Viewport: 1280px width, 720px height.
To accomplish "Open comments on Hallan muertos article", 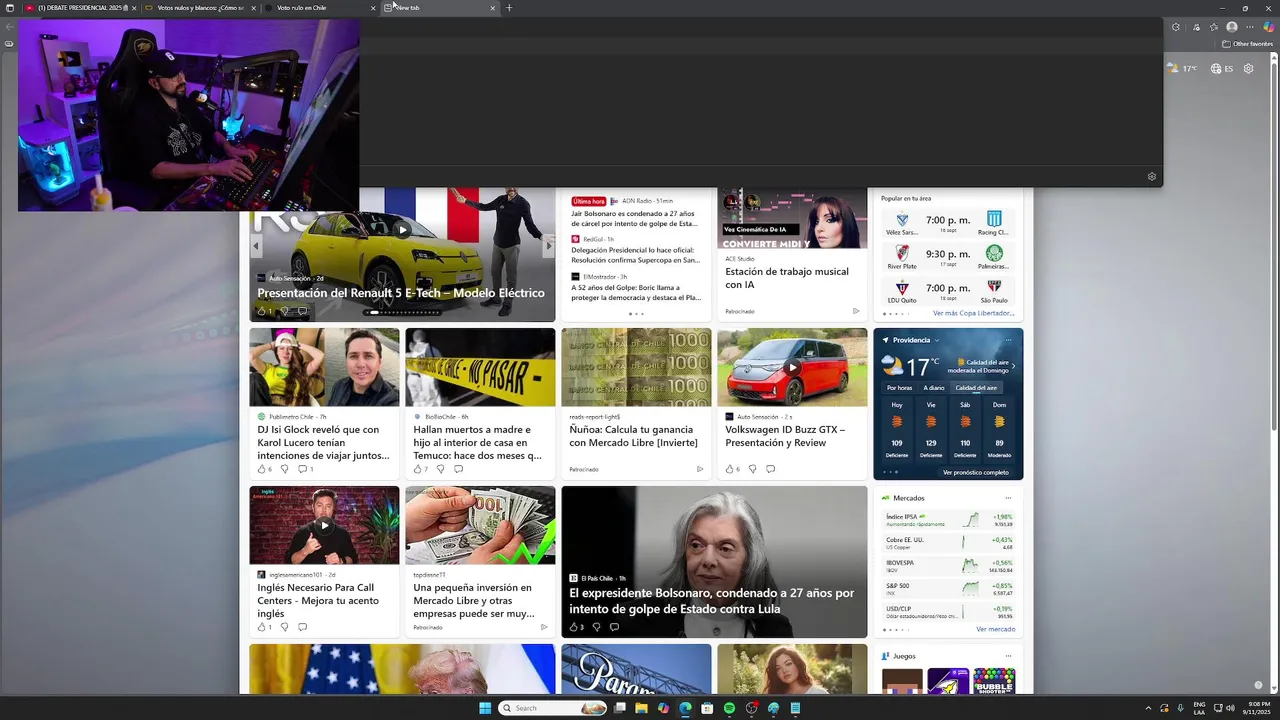I will [458, 469].
